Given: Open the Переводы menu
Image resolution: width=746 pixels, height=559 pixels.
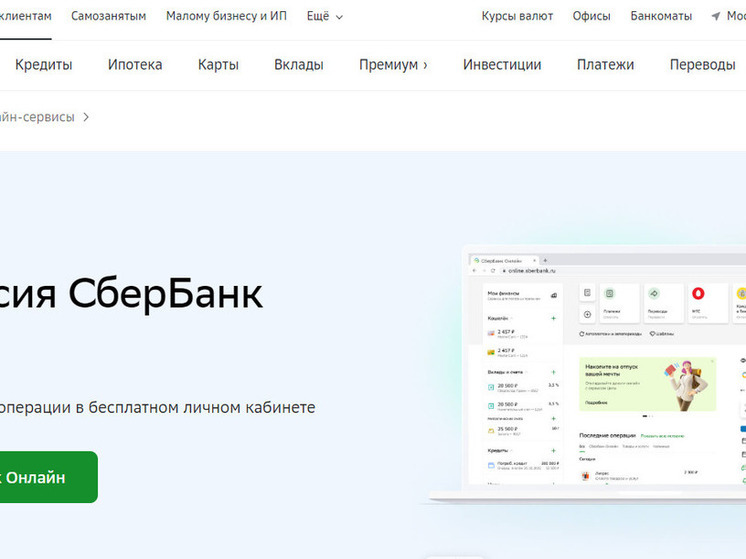Looking at the screenshot, I should click(703, 64).
